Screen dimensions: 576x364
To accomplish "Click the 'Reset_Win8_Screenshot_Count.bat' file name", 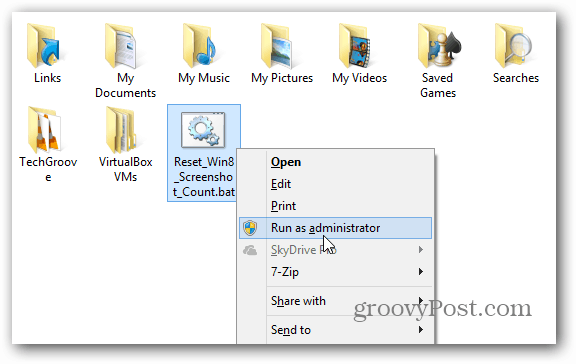I will [204, 177].
